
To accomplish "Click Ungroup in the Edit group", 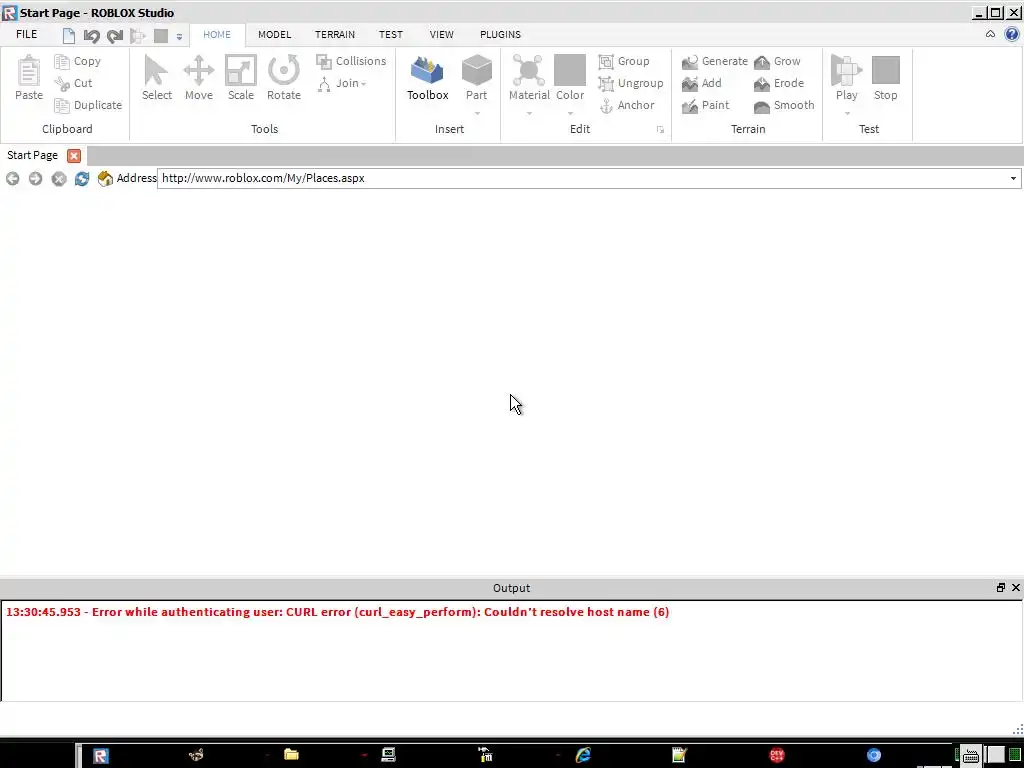I will 630,83.
